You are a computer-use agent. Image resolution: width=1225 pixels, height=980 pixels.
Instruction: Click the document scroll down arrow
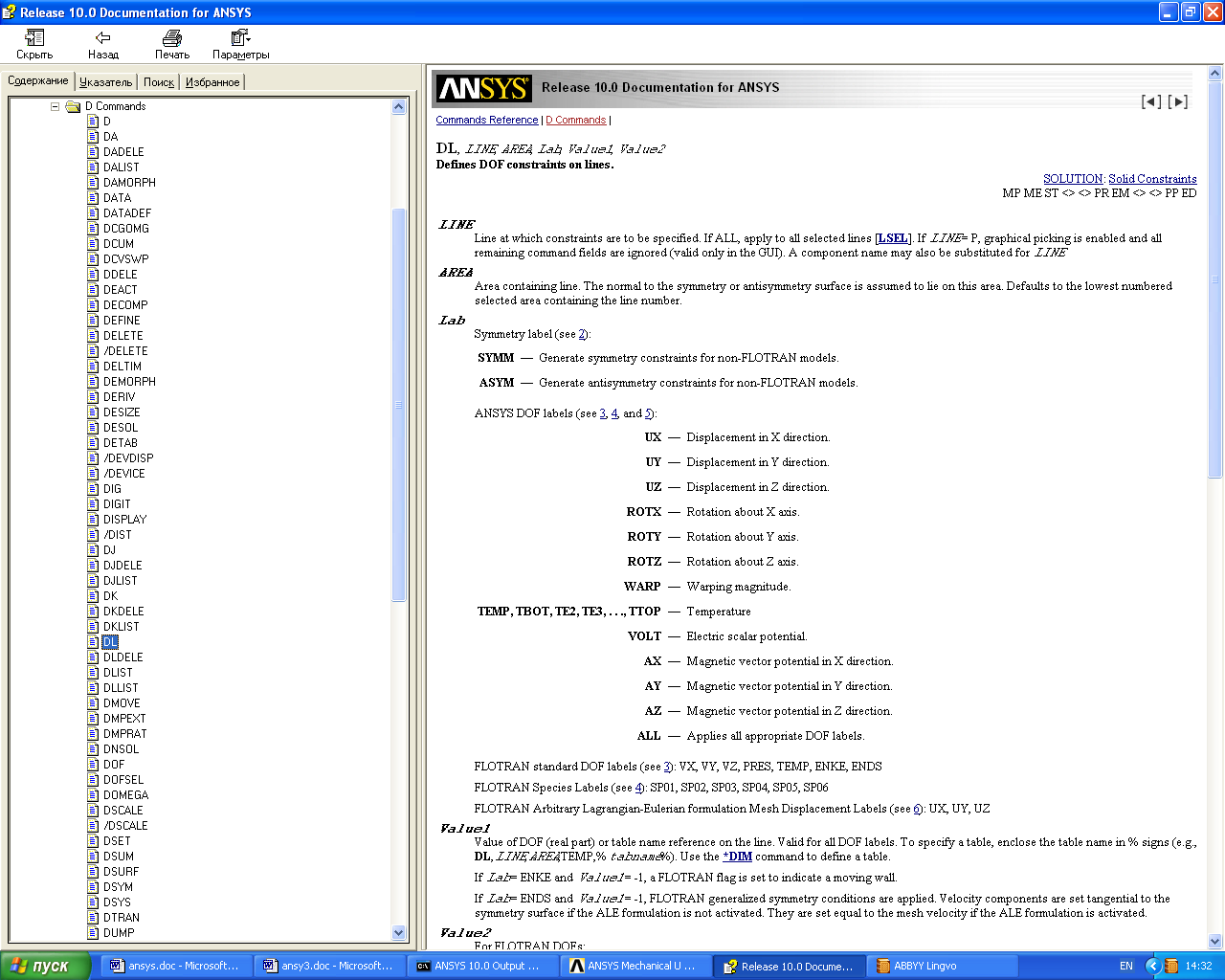(x=1215, y=942)
